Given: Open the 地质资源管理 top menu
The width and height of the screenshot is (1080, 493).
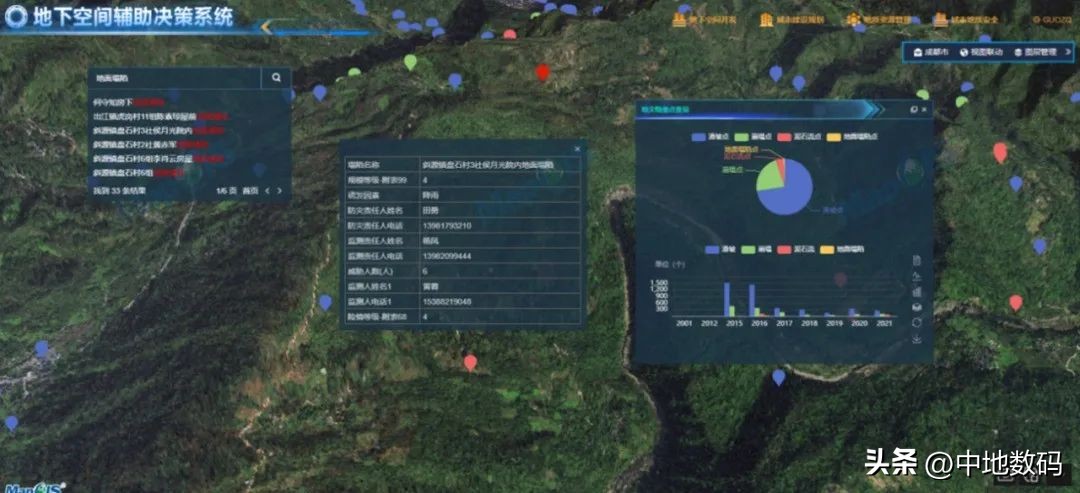Looking at the screenshot, I should [x=877, y=20].
